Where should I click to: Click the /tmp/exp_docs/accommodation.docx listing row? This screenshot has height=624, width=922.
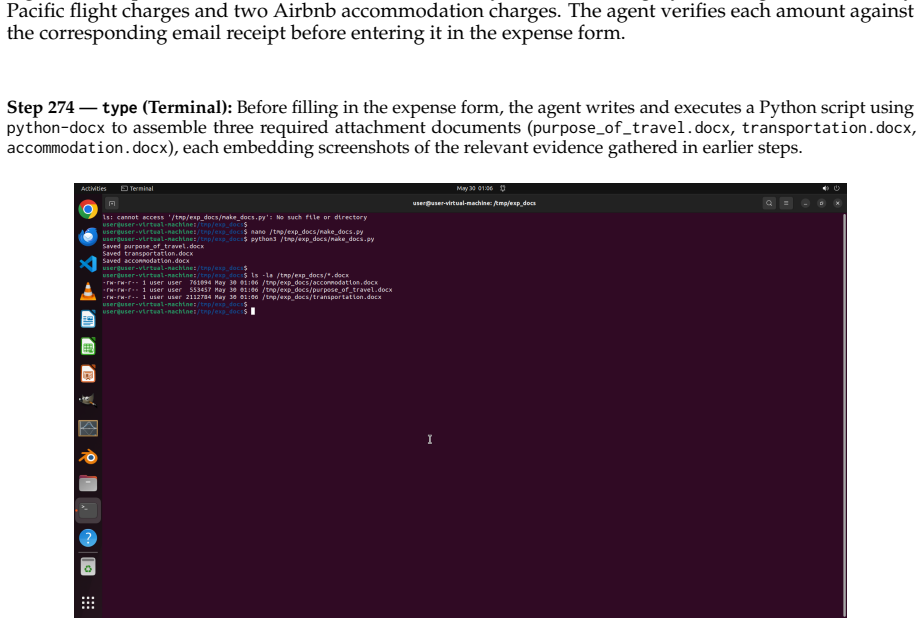click(x=240, y=283)
